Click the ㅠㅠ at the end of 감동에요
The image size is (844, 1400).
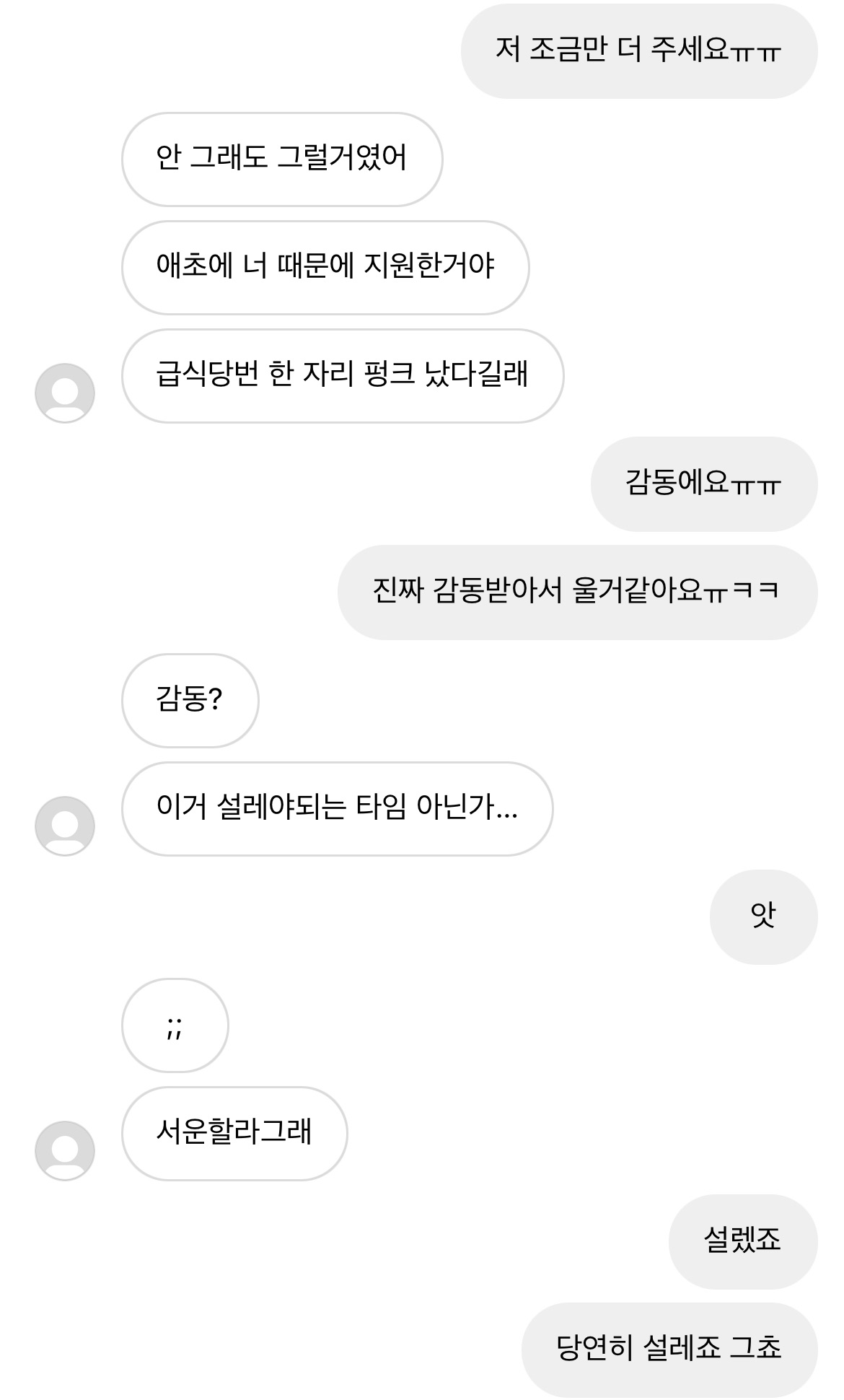[756, 486]
